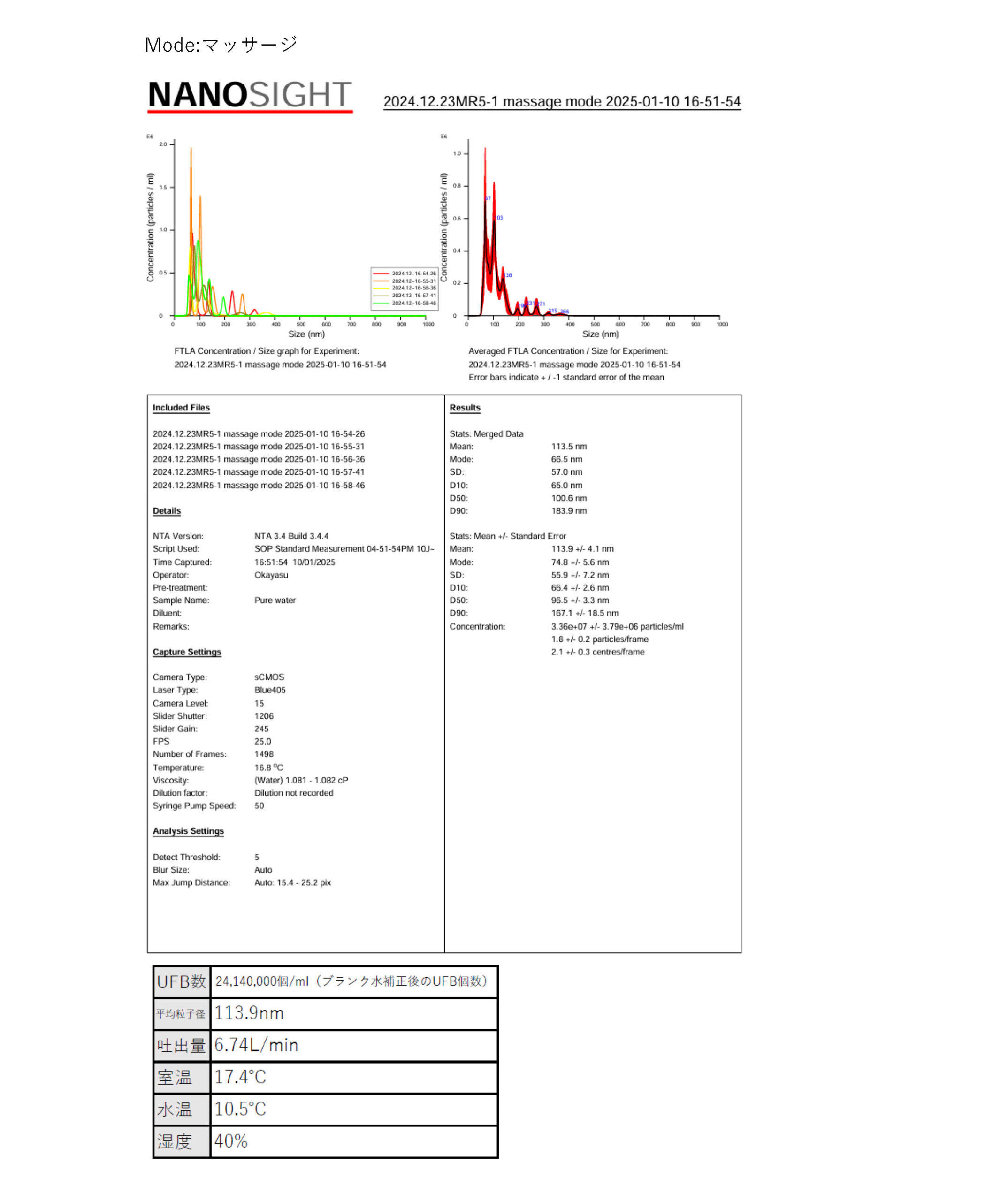Click 'Stats: Merged Data' label

(486, 434)
